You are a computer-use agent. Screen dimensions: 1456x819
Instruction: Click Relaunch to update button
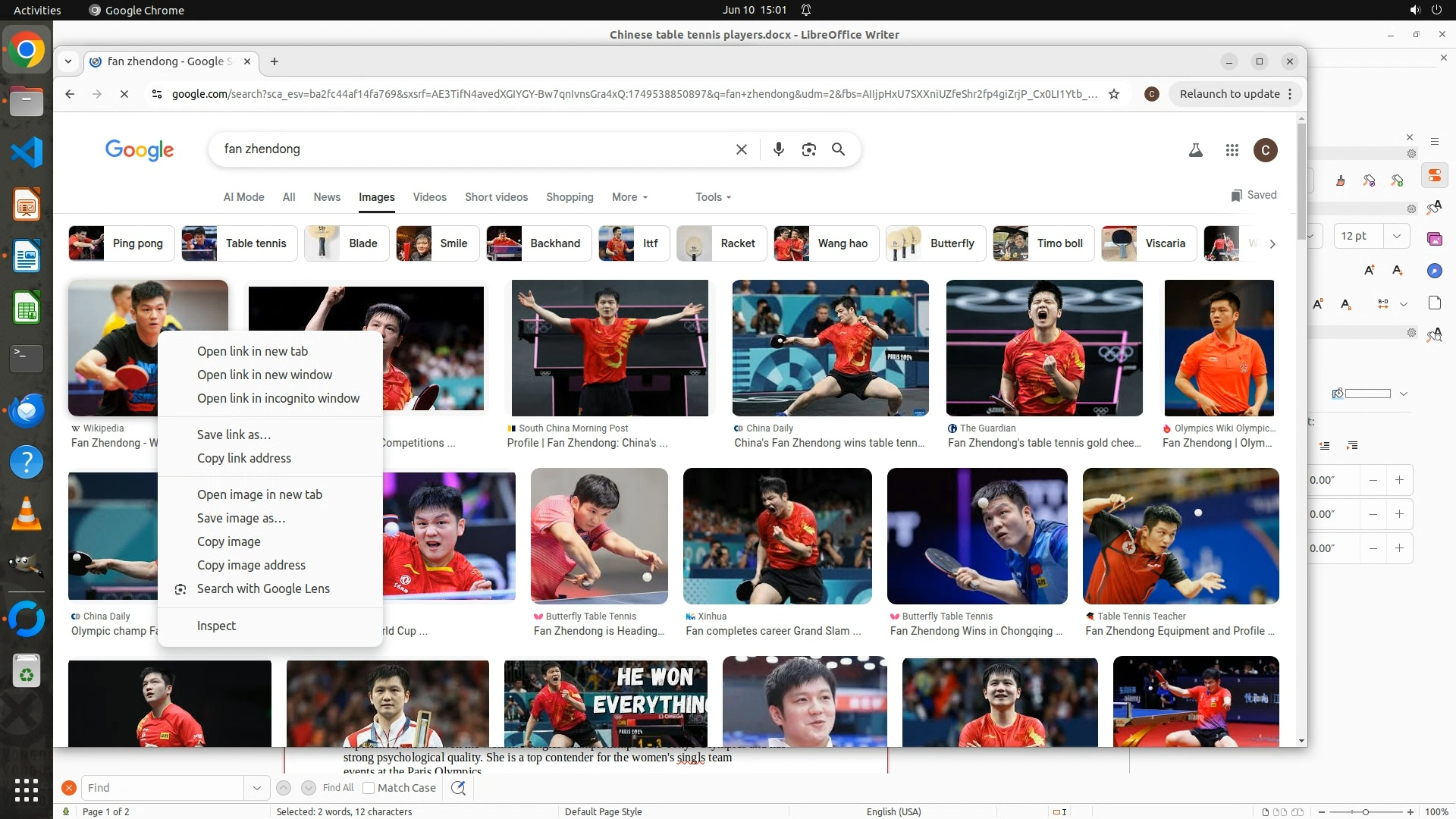(1229, 94)
